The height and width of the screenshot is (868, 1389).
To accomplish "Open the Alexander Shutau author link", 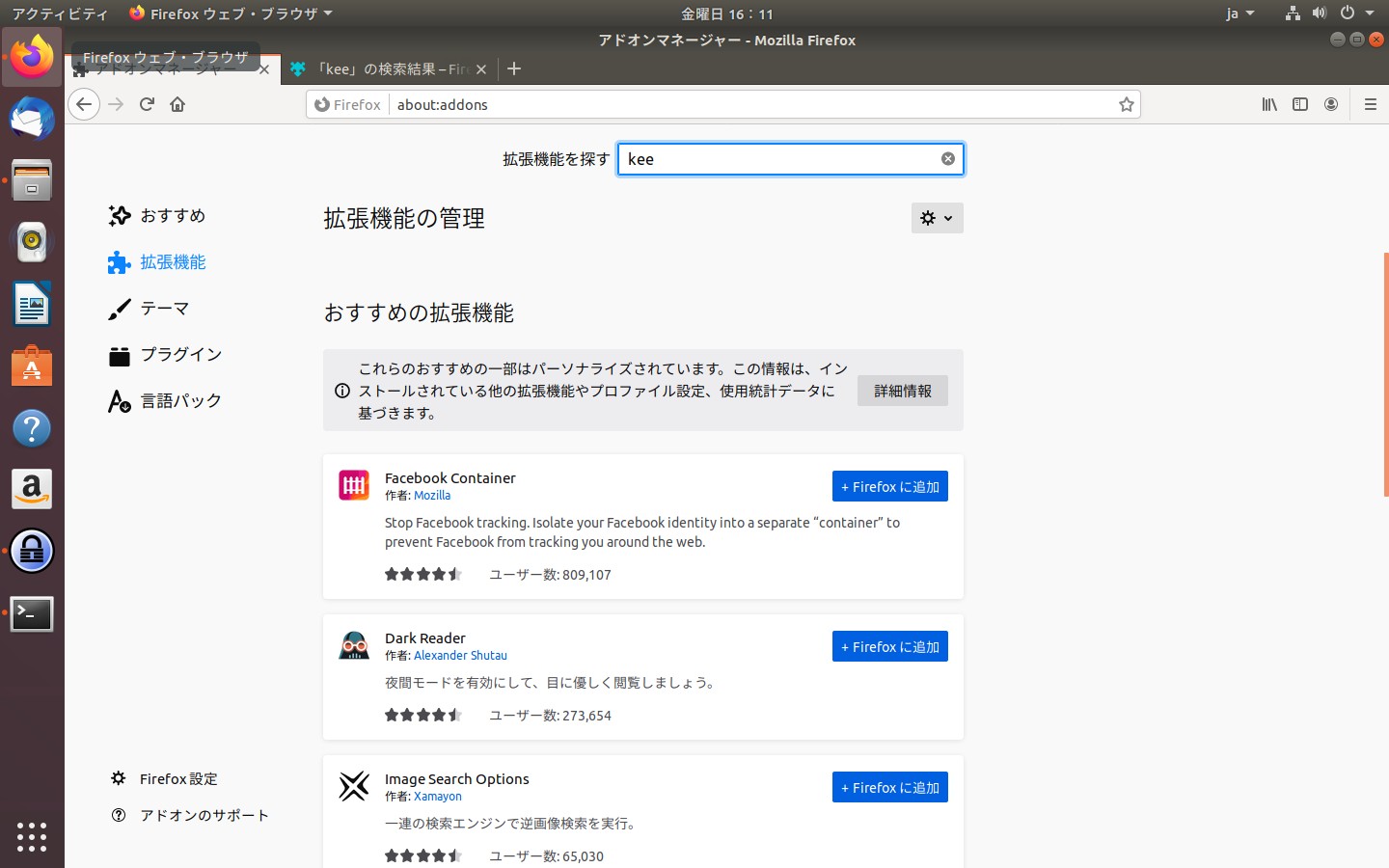I will [x=460, y=656].
